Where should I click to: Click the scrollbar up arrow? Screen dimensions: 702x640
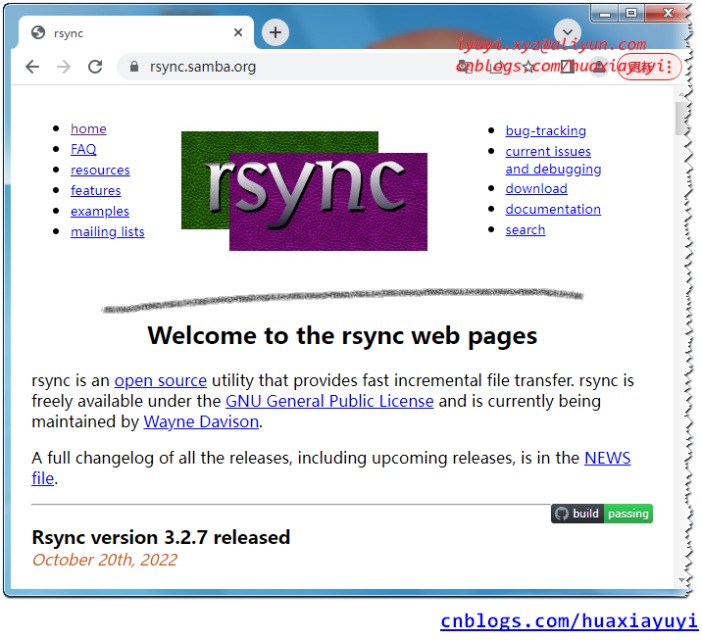(x=681, y=94)
